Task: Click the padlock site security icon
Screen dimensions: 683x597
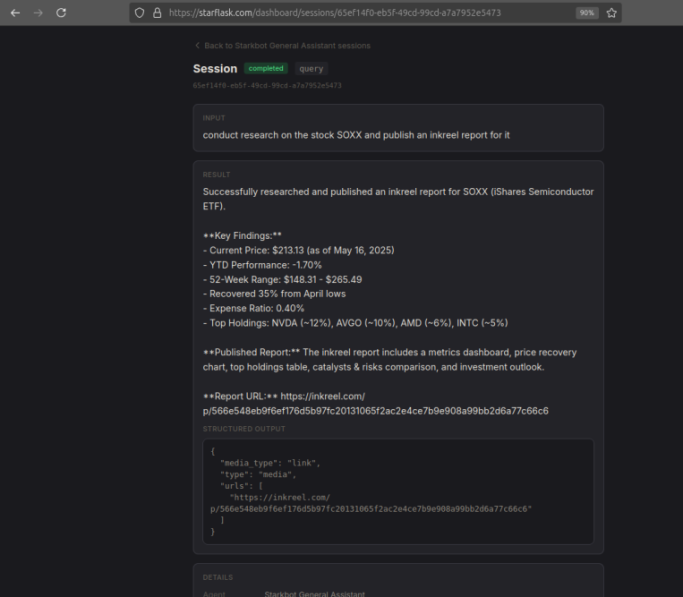Action: coord(157,13)
